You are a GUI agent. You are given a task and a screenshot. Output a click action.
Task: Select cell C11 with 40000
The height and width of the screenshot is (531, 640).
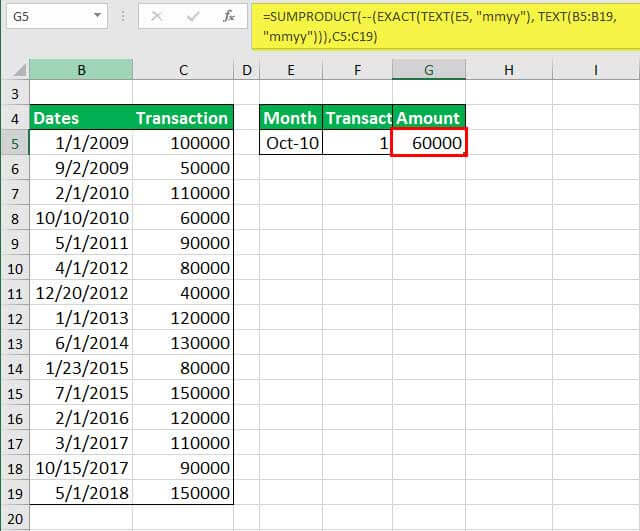[x=183, y=293]
